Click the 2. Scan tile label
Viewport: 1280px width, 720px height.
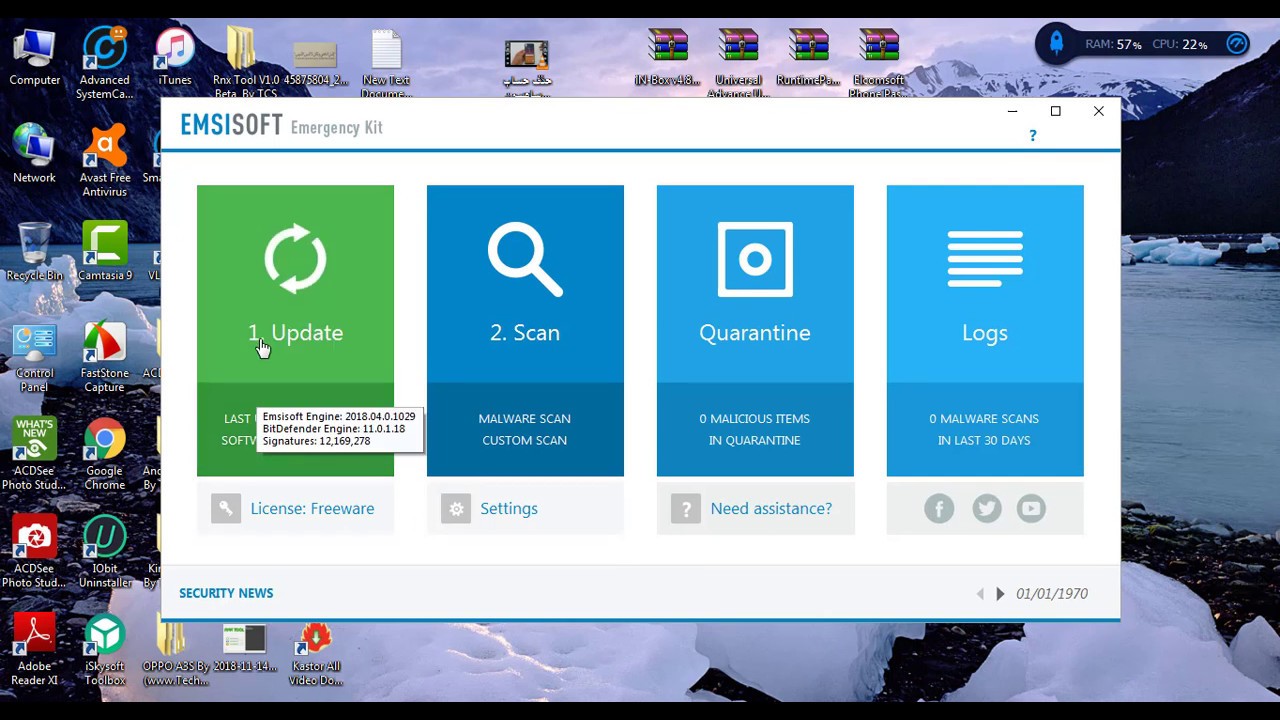pyautogui.click(x=525, y=333)
